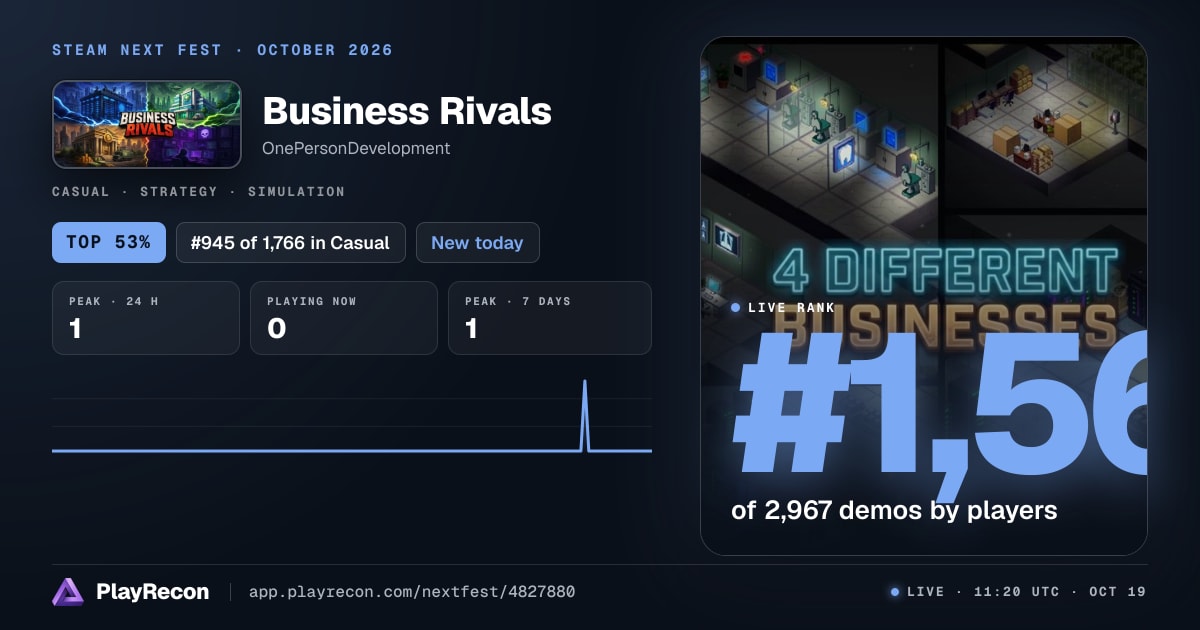
Task: Click the LIVE RANK indicator dot
Action: click(736, 308)
